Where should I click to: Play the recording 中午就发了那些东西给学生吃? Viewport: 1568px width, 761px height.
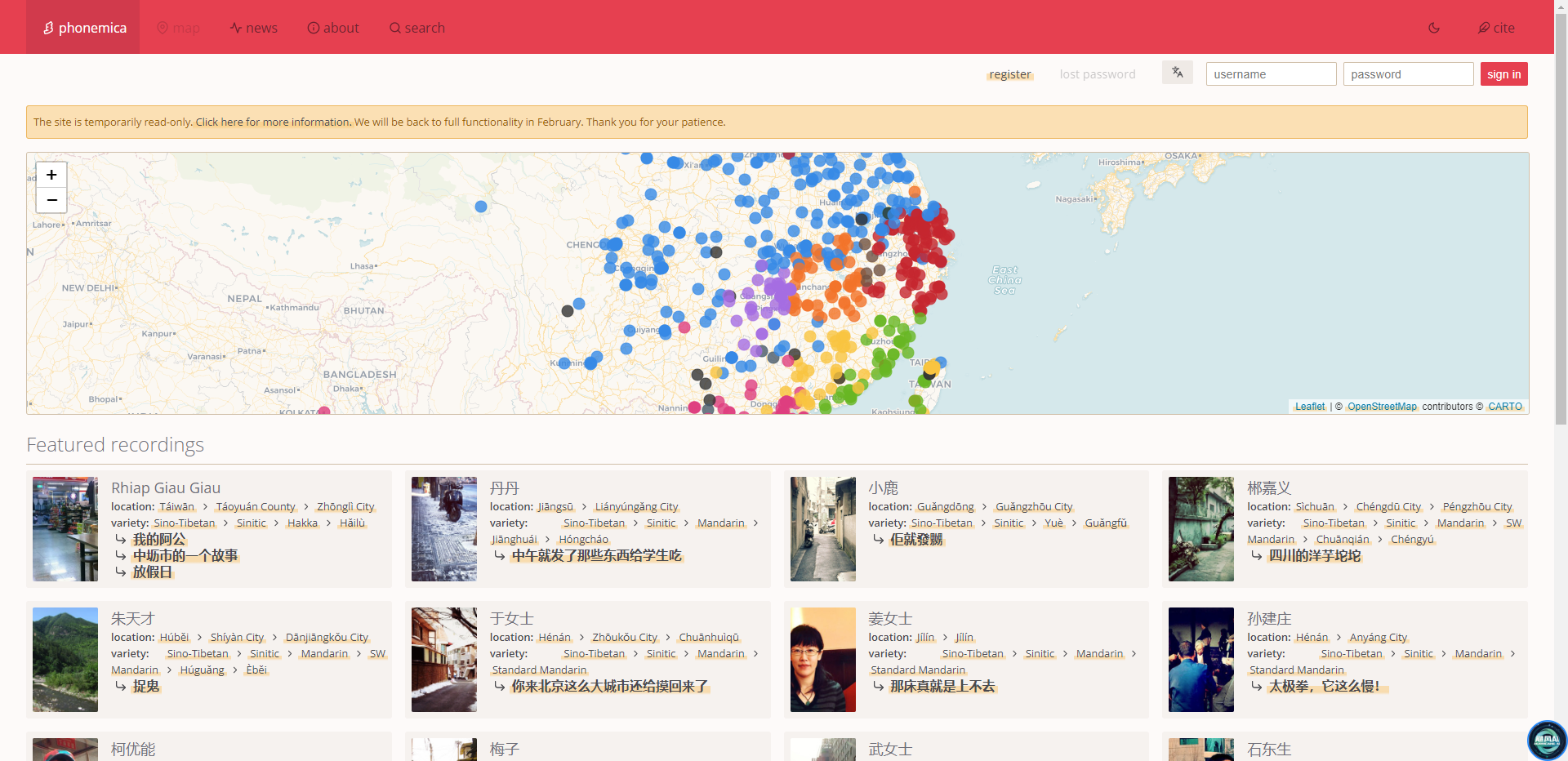pyautogui.click(x=596, y=556)
